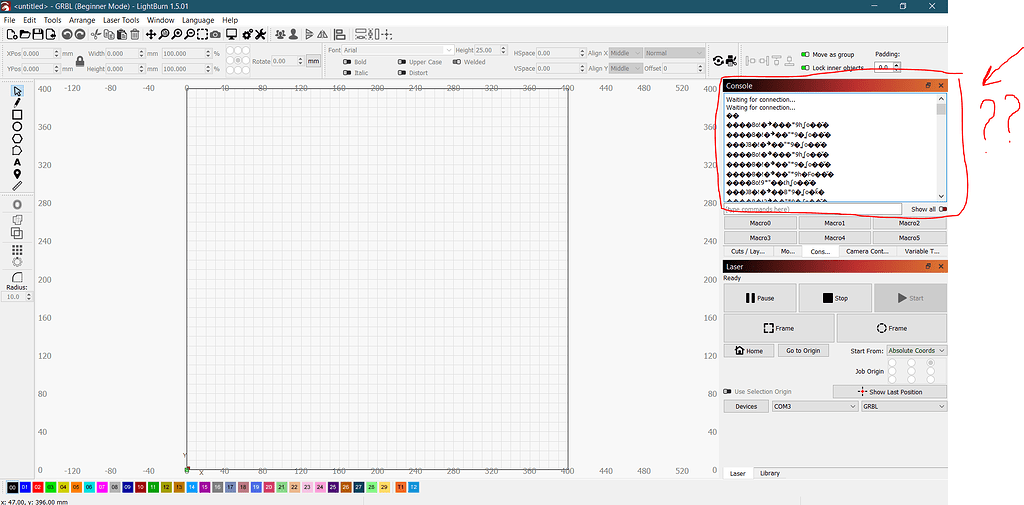Pick the Measure ruler tool

(x=17, y=185)
